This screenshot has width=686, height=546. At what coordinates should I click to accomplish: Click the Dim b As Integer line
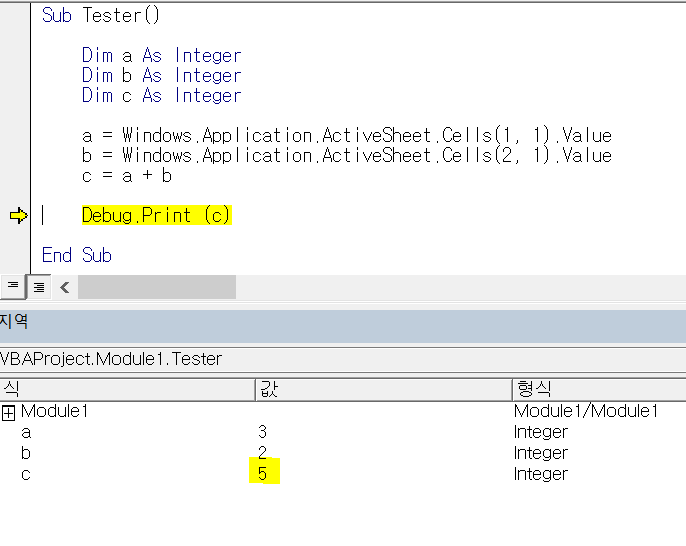coord(161,76)
